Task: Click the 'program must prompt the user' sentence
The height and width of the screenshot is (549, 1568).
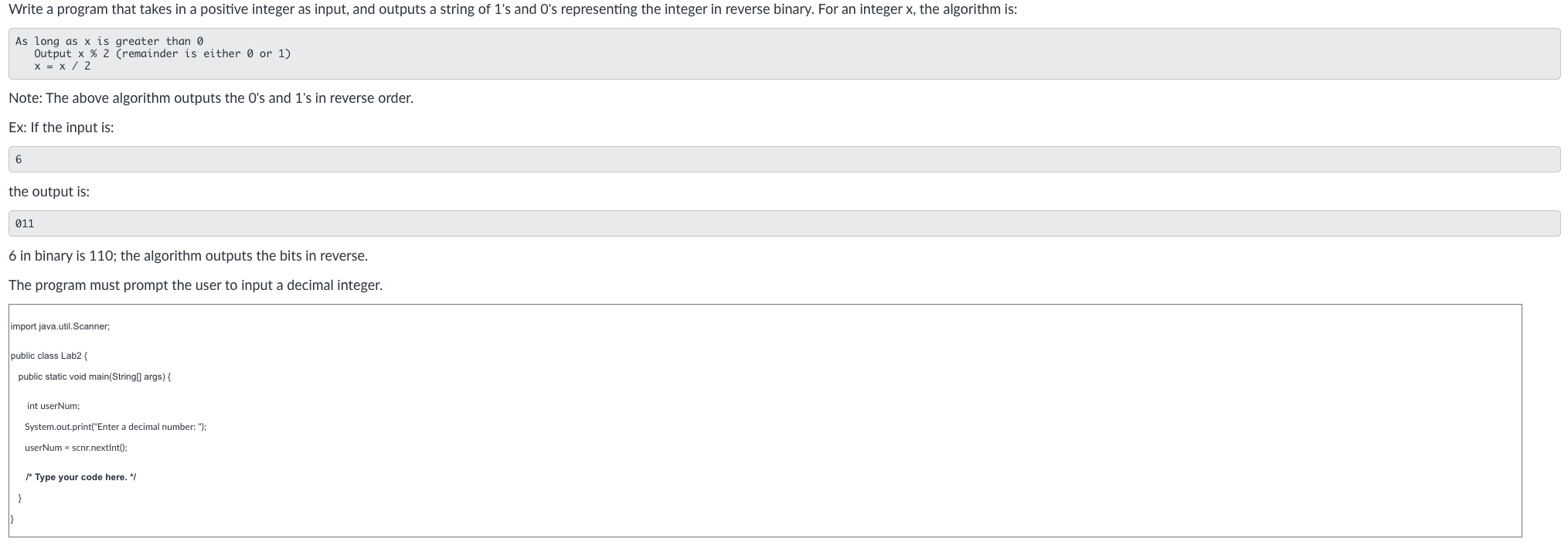Action: click(x=196, y=285)
